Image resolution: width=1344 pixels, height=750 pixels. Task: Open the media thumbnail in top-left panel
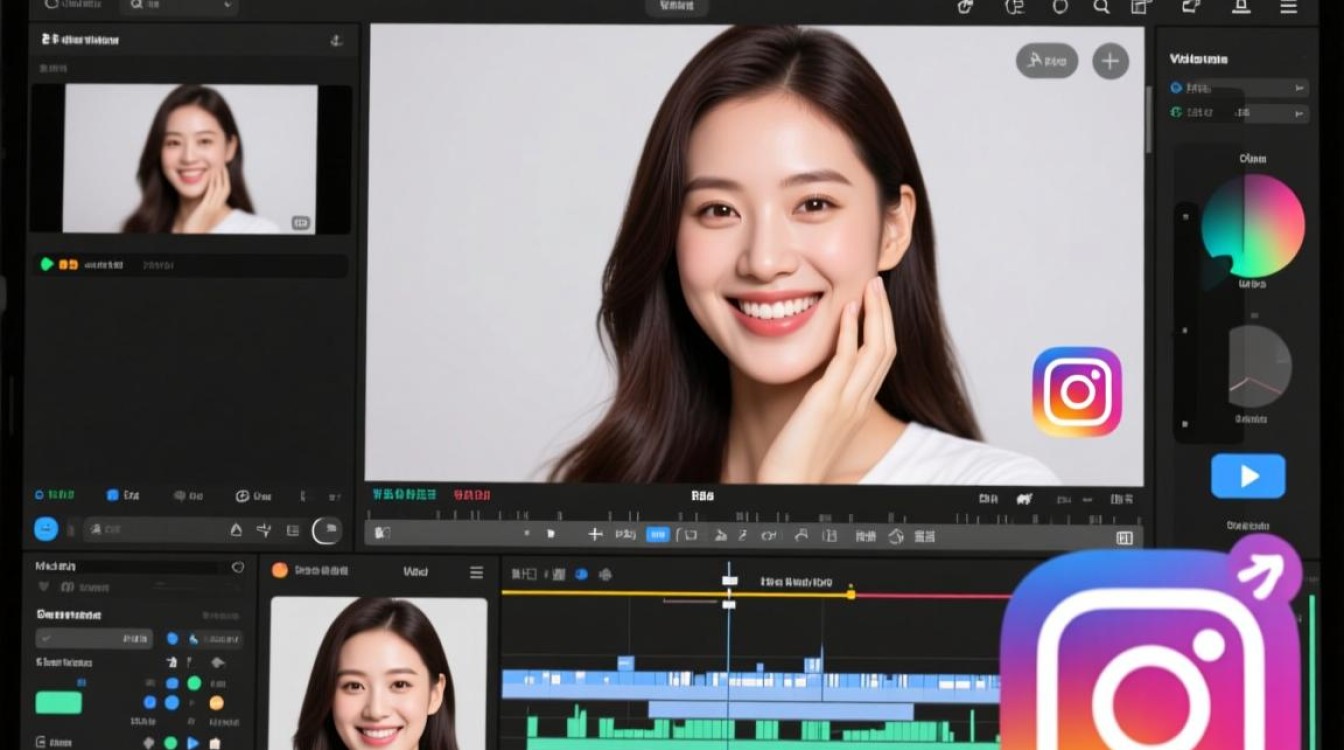click(x=190, y=159)
